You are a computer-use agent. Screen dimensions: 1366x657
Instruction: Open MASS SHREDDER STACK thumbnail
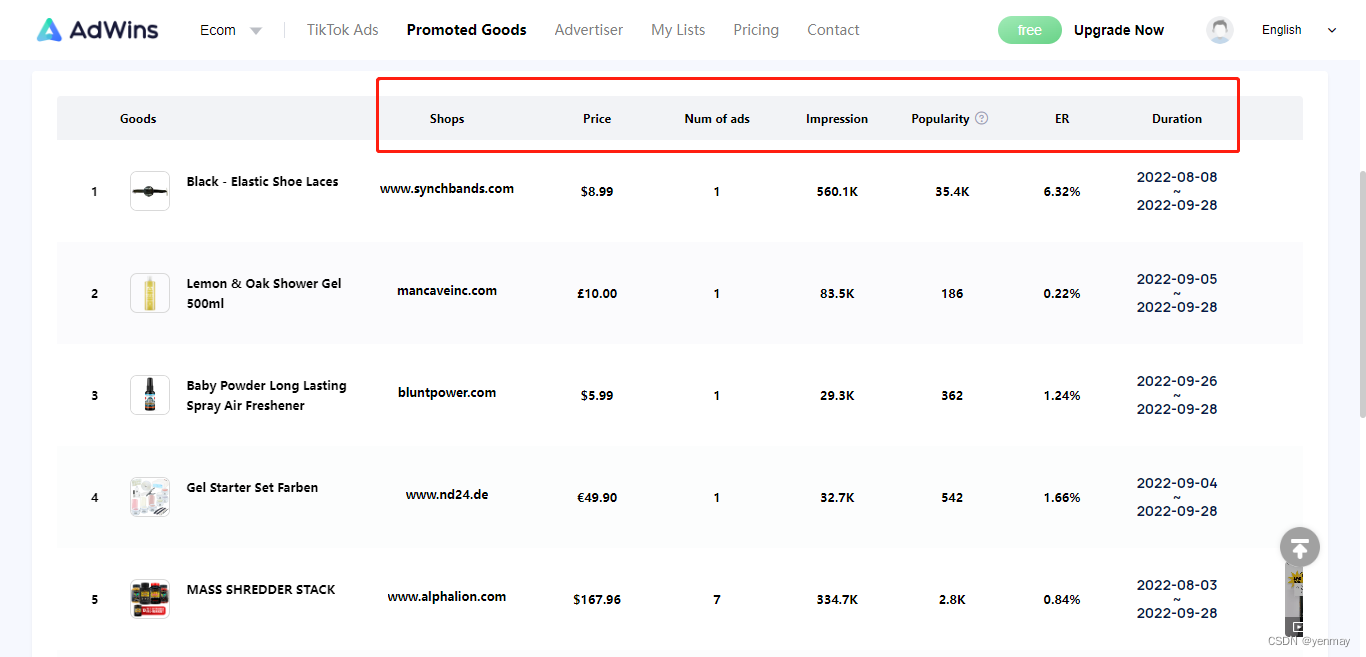tap(150, 599)
